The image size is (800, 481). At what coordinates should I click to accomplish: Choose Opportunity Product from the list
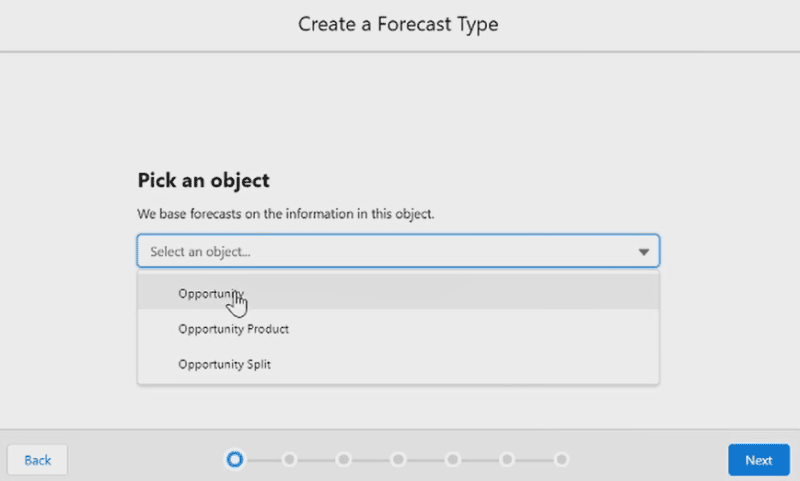[398, 329]
